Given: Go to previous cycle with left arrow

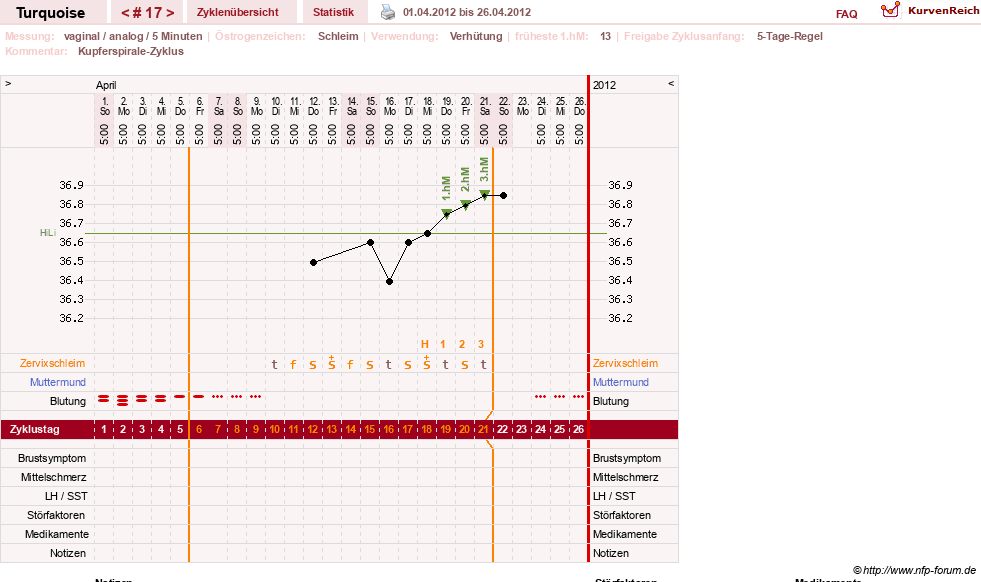Looking at the screenshot, I should [x=125, y=13].
